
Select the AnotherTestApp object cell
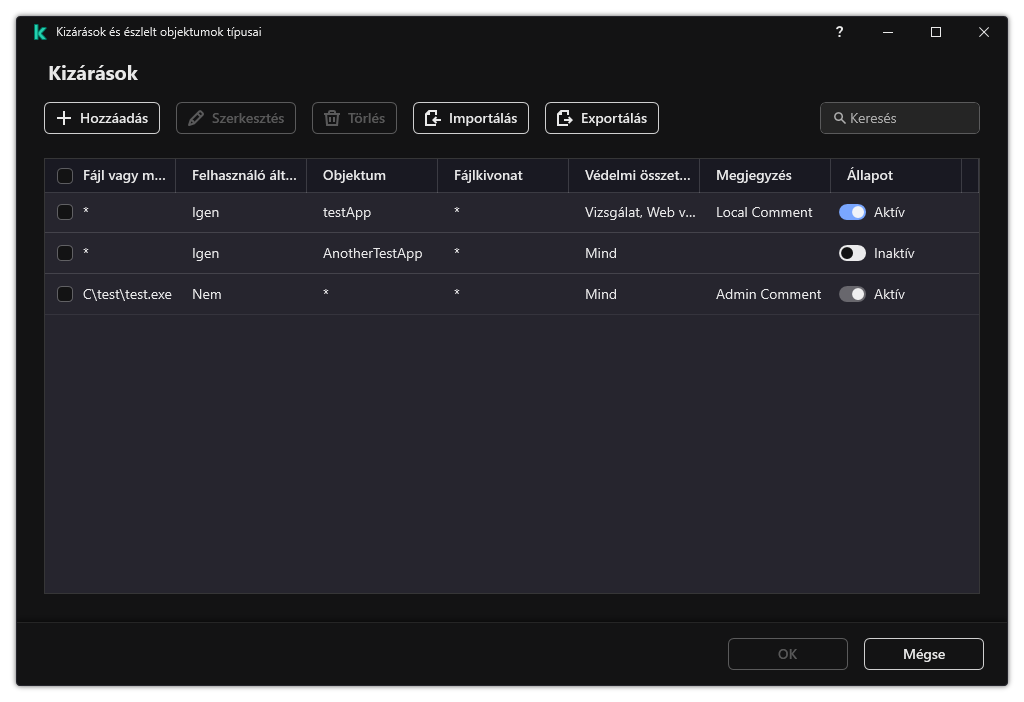(372, 253)
